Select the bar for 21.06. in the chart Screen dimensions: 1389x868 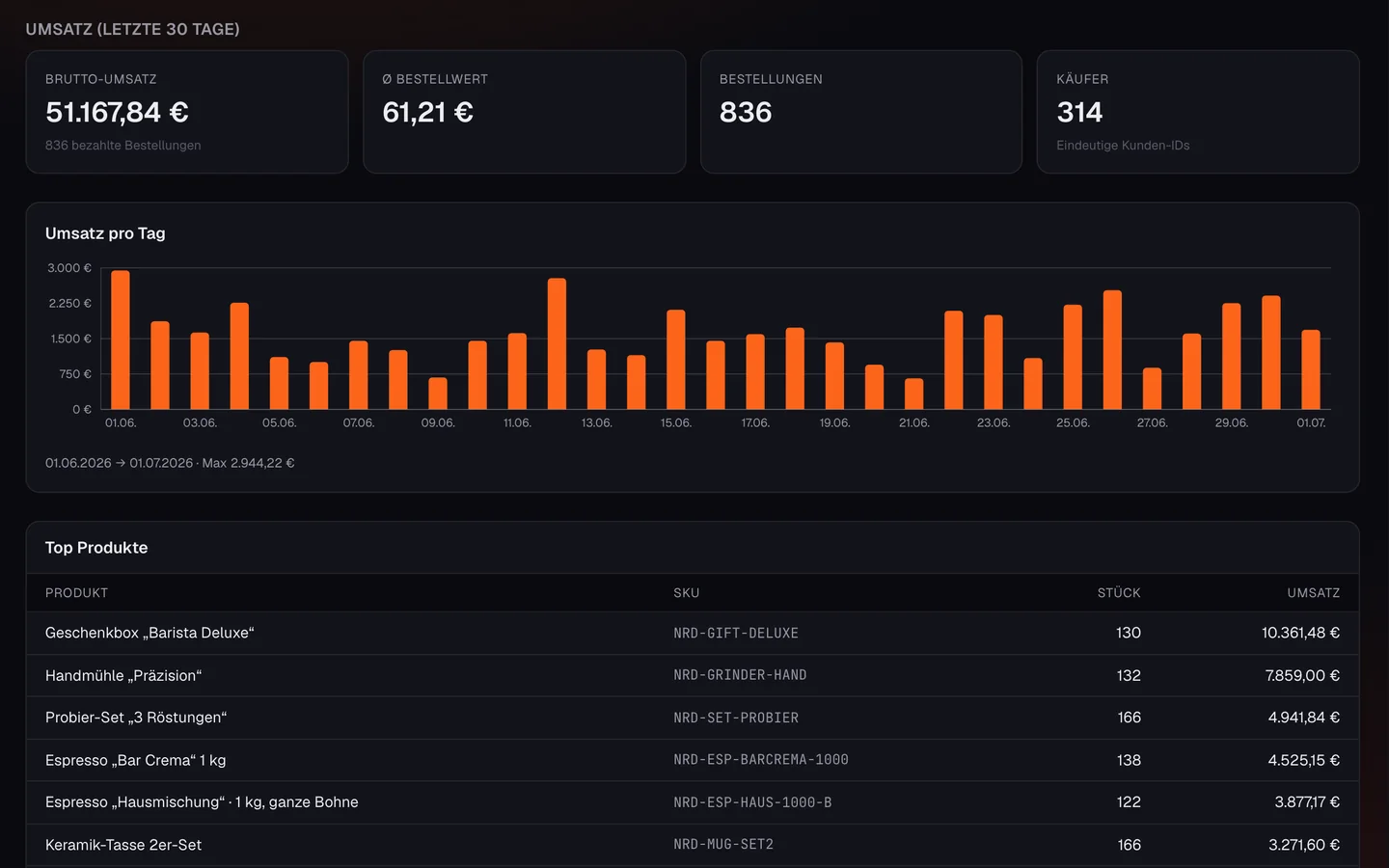(914, 393)
